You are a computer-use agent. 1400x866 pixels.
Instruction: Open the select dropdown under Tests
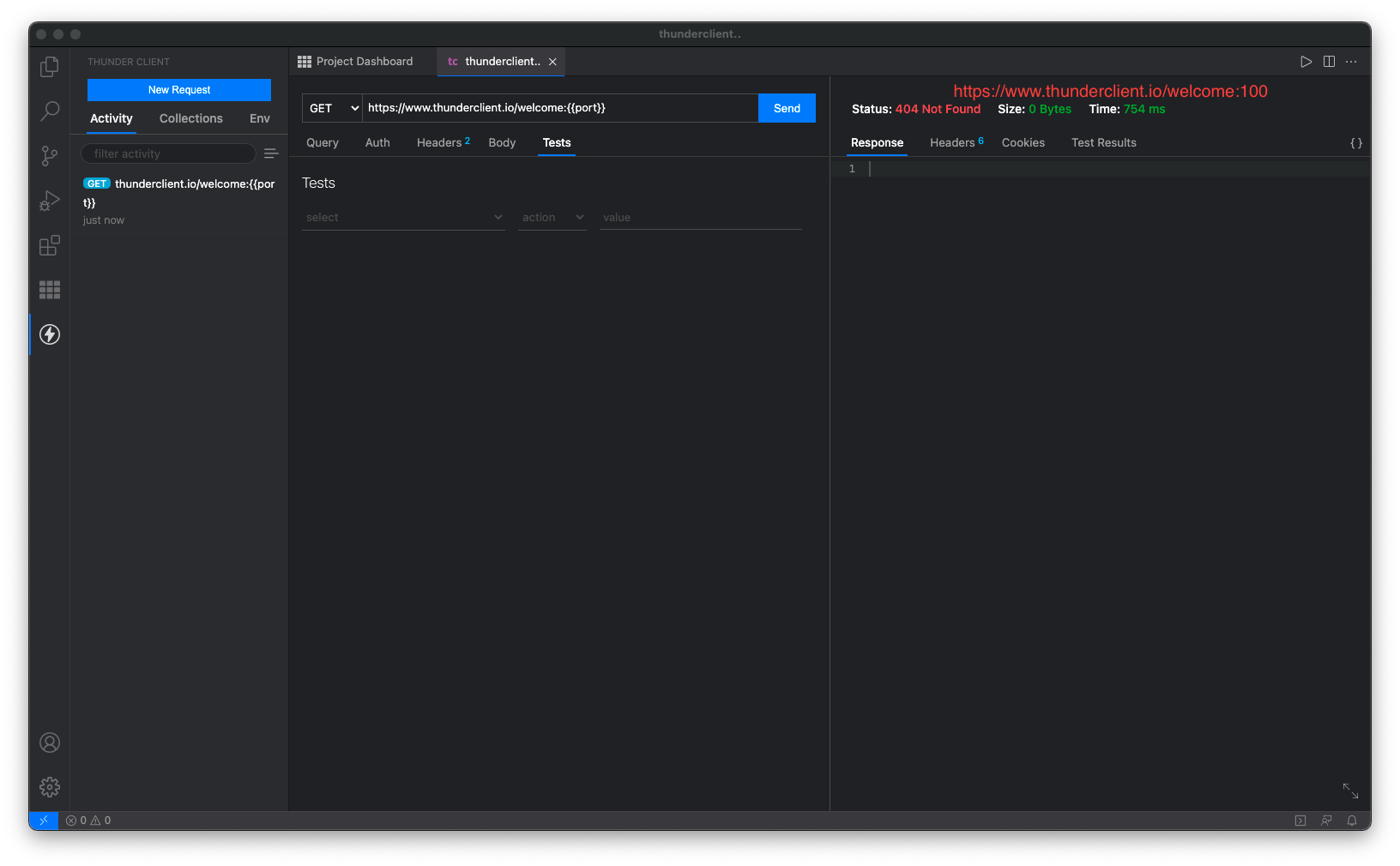[403, 217]
